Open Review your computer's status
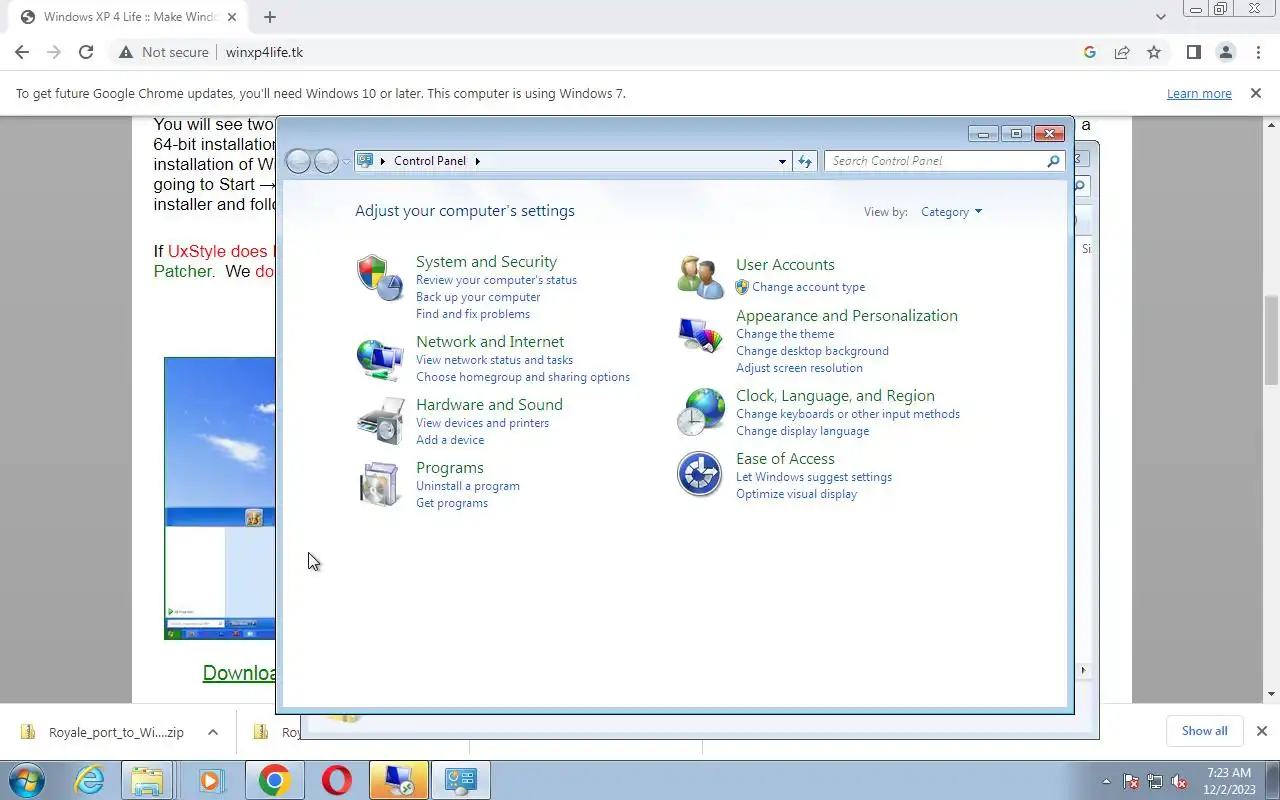Screen dimensions: 1280x800 point(496,280)
